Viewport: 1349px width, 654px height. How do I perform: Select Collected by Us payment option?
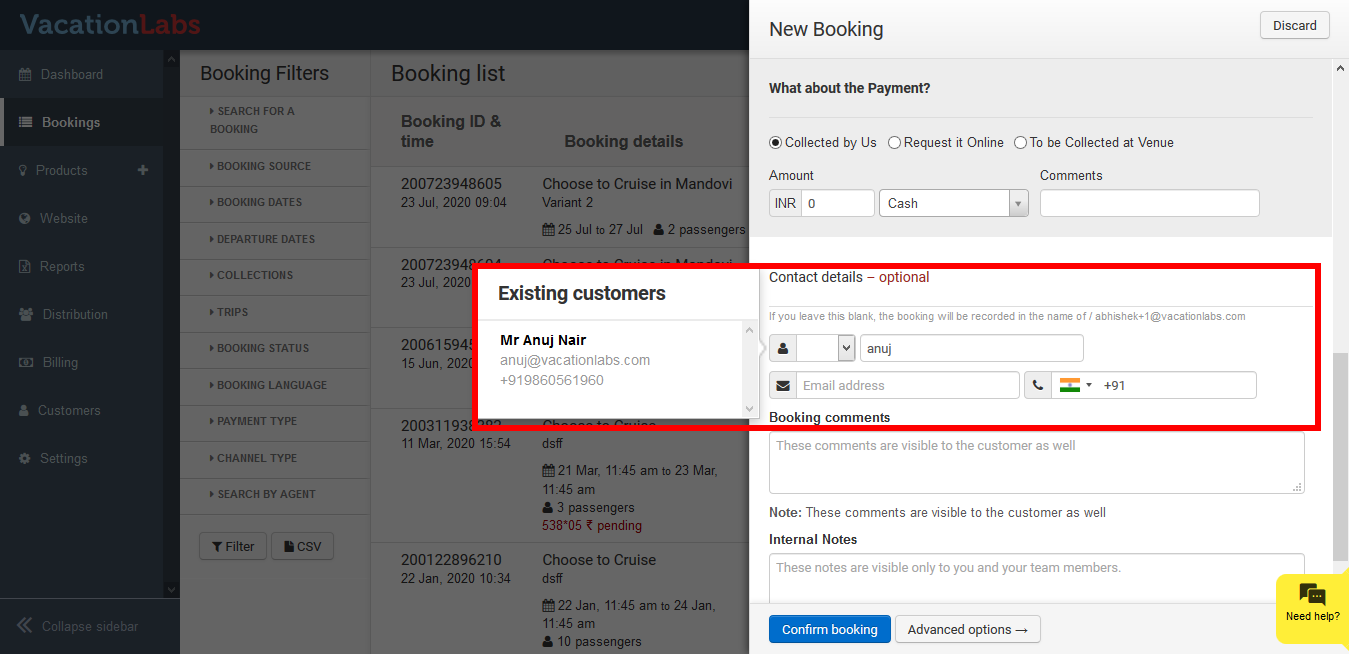776,143
